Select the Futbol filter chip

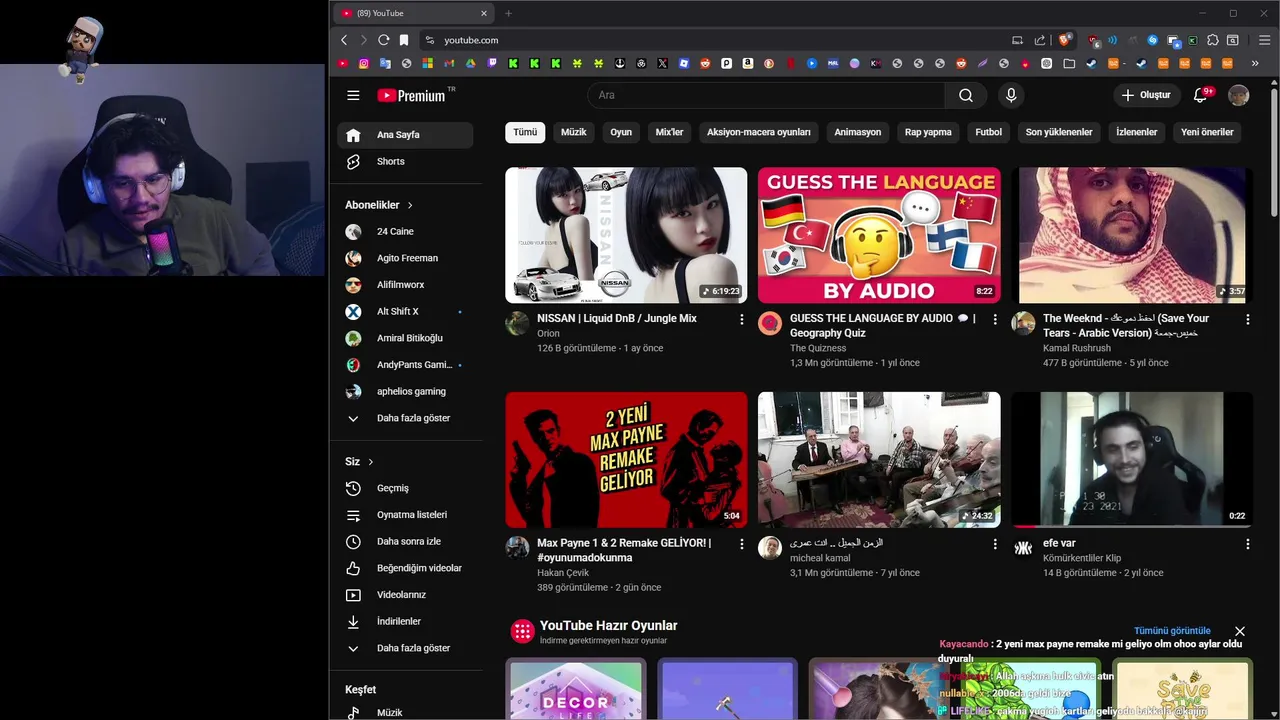[x=989, y=132]
